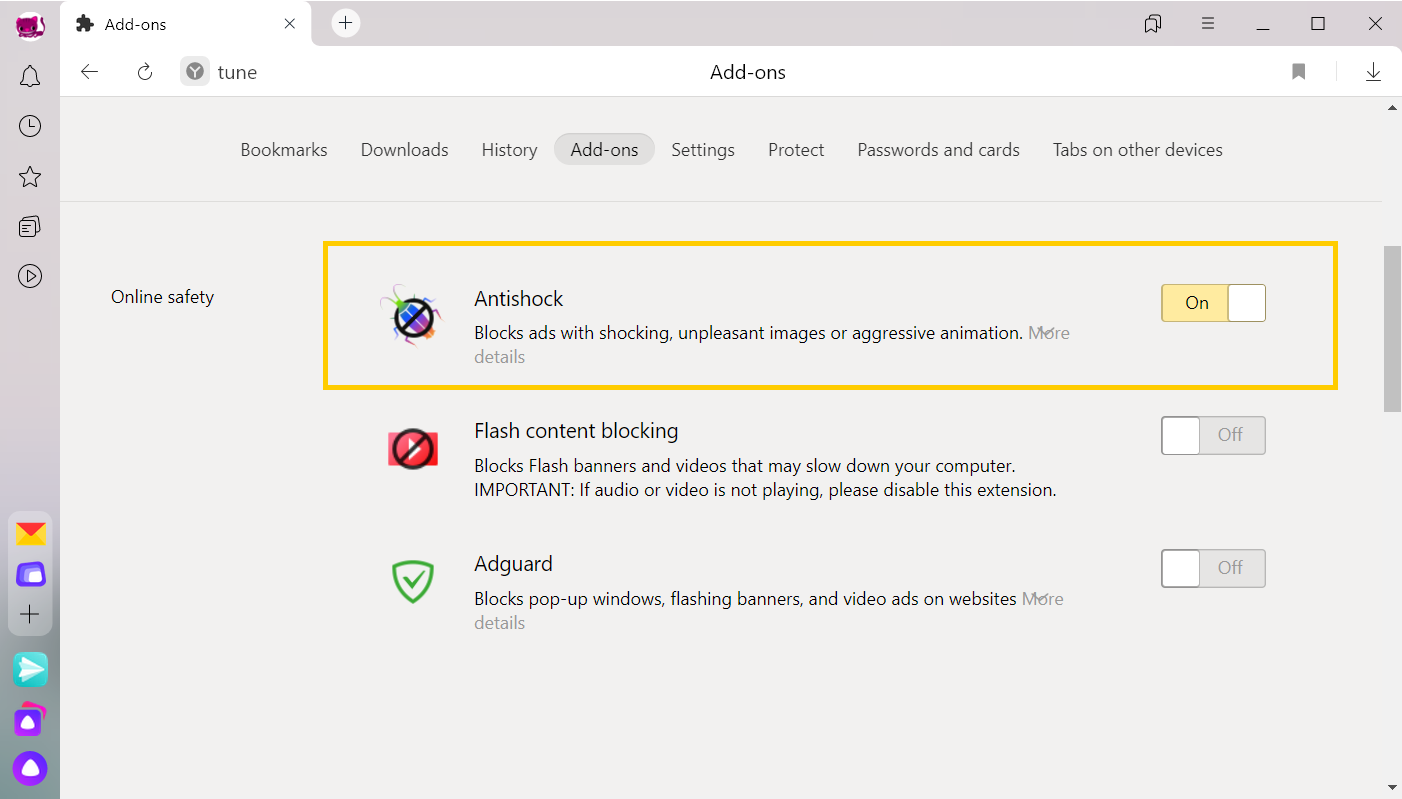Turn off the Antishock toggle
The image size is (1402, 799).
pos(1213,303)
